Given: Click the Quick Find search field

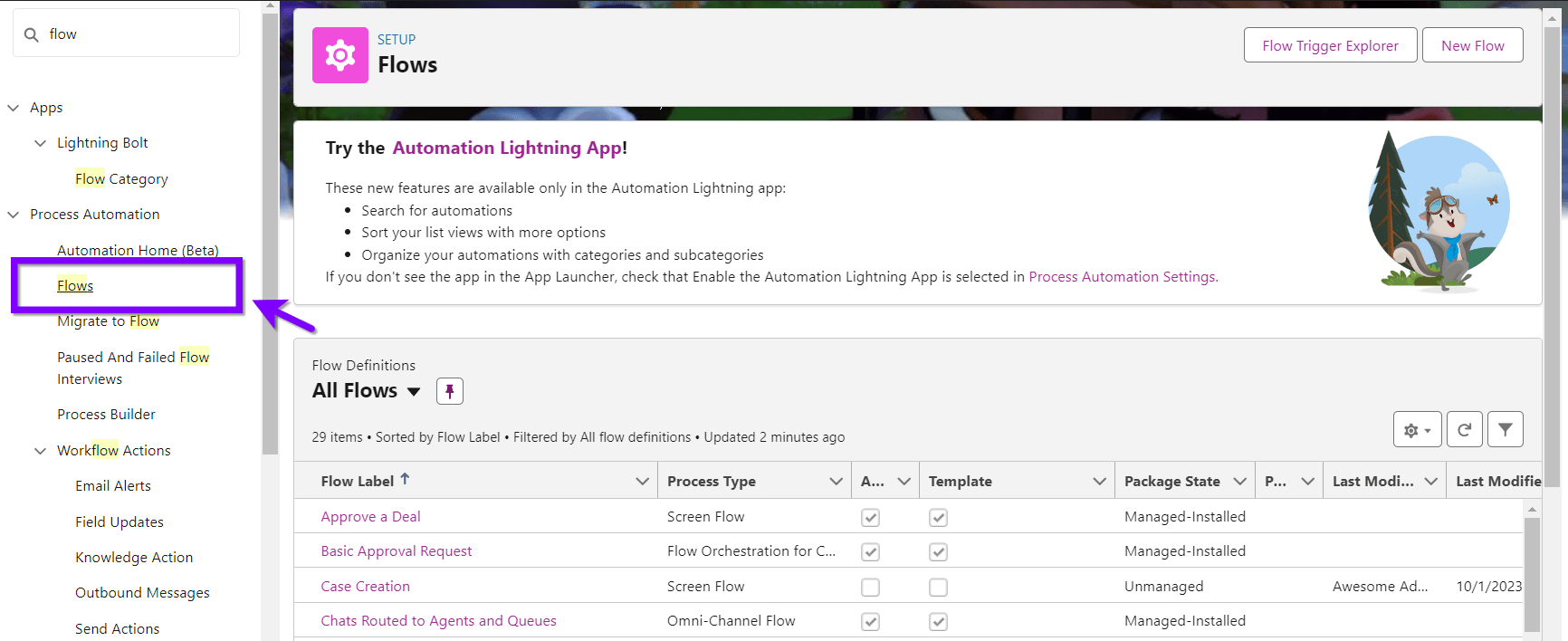Looking at the screenshot, I should [x=136, y=34].
